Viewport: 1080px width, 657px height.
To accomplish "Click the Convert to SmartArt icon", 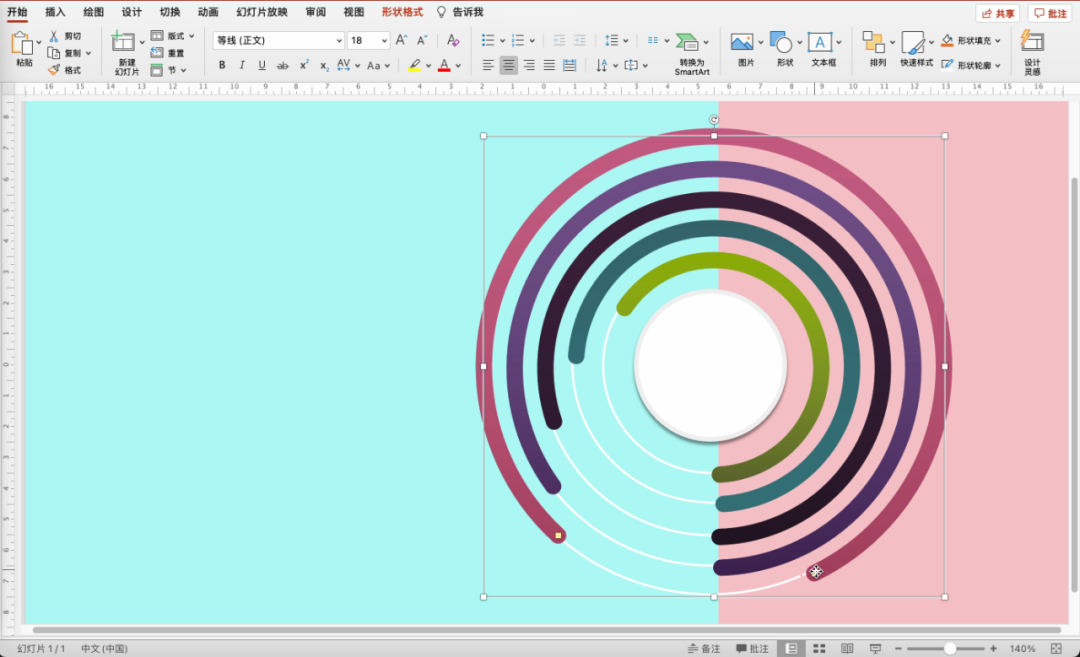I will pos(687,42).
